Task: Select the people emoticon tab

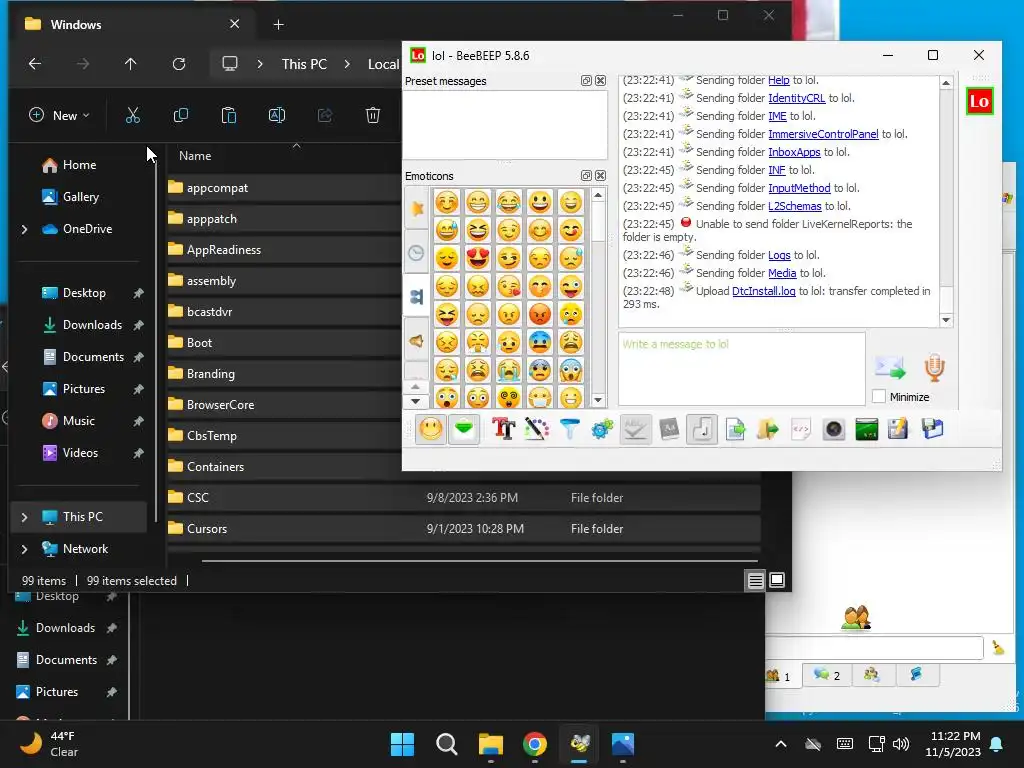Action: [417, 296]
